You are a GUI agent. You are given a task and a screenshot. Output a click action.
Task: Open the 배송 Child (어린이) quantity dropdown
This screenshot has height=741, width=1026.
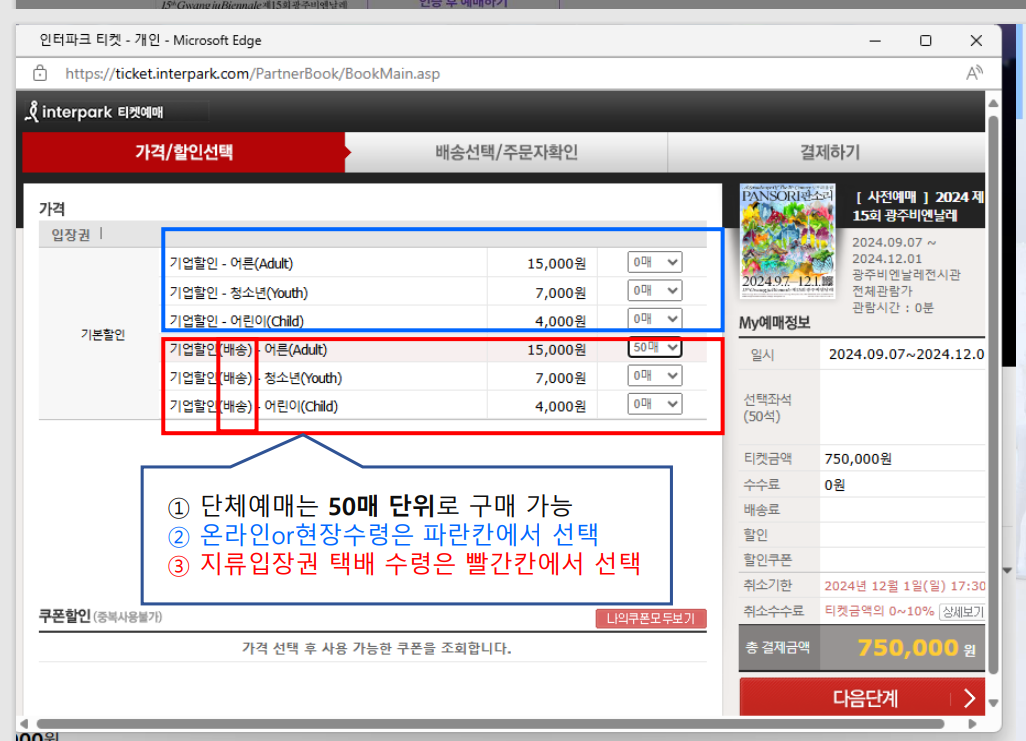655,405
